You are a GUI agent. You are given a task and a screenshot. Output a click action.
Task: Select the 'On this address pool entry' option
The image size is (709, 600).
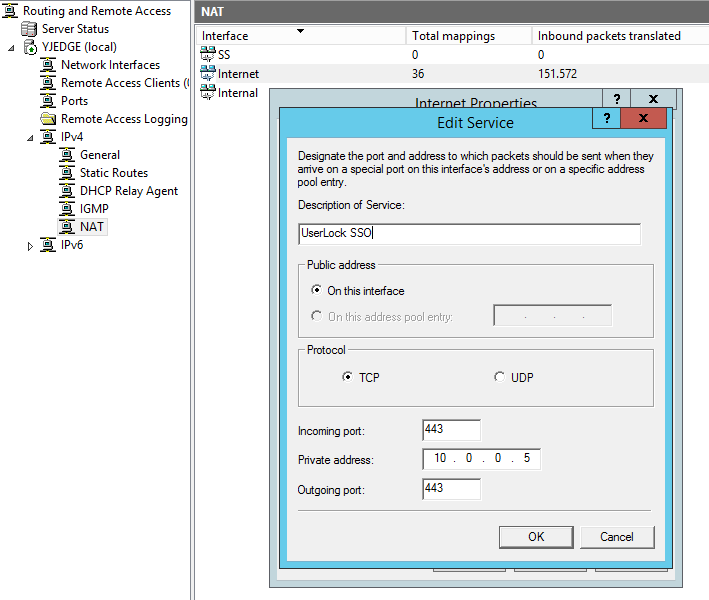(317, 316)
